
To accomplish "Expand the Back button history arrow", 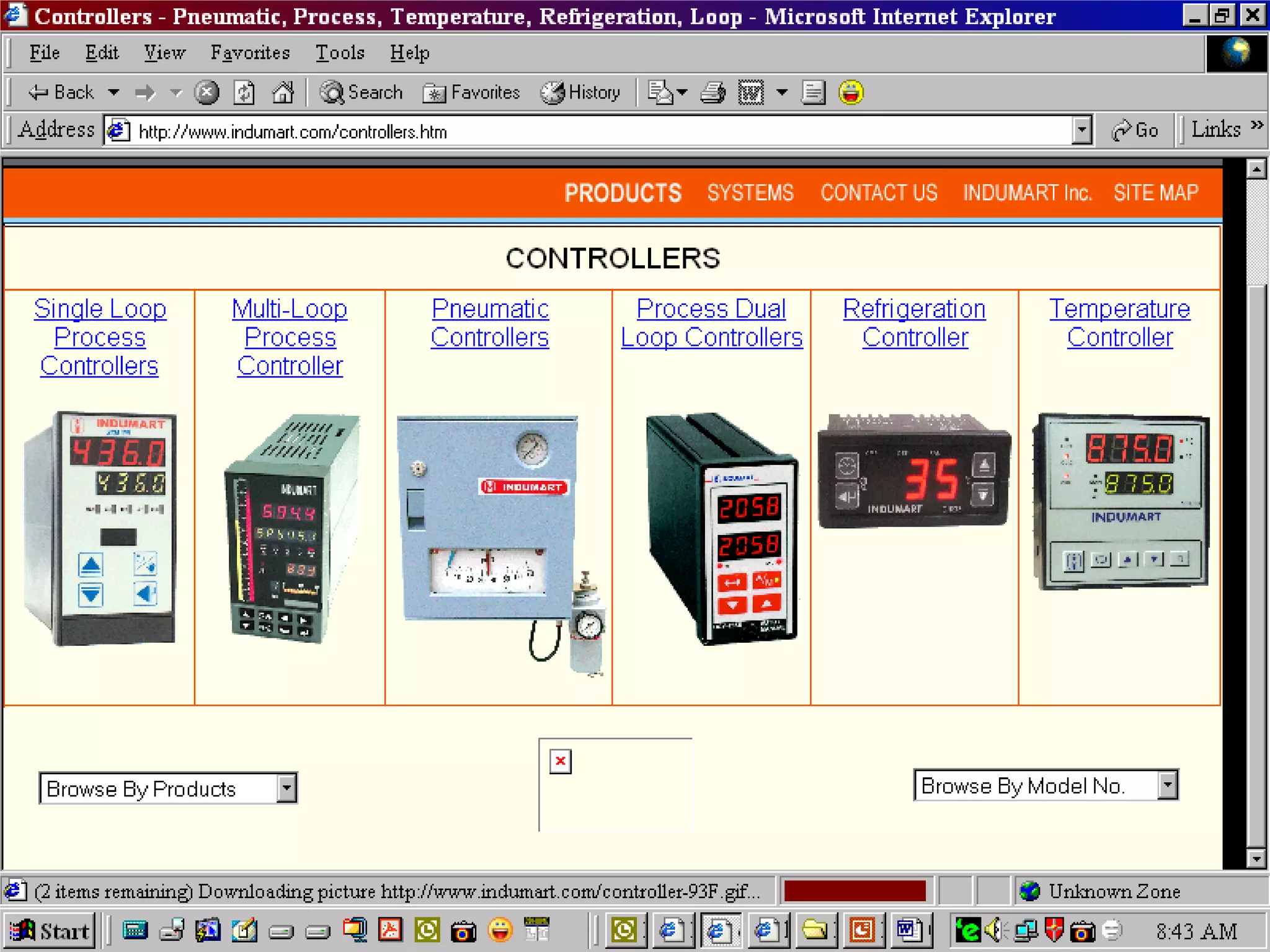I will pos(113,93).
